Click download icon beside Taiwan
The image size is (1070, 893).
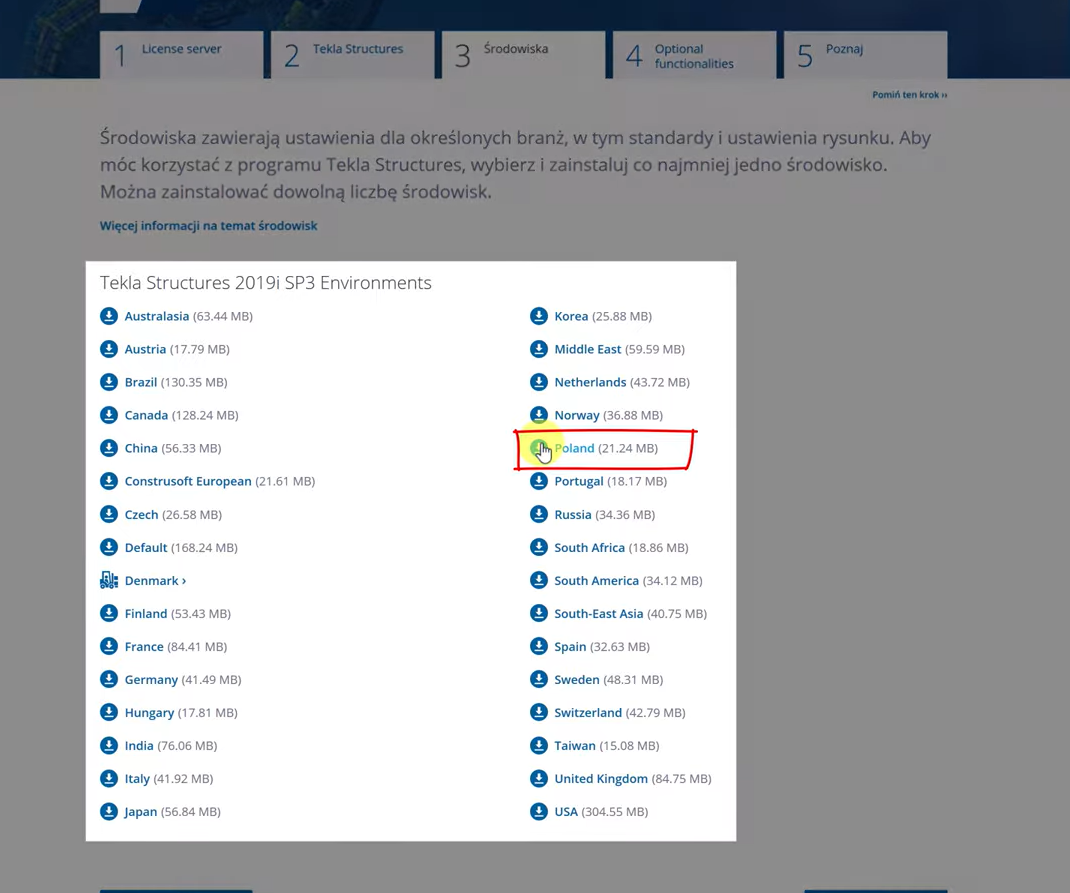[x=539, y=745]
